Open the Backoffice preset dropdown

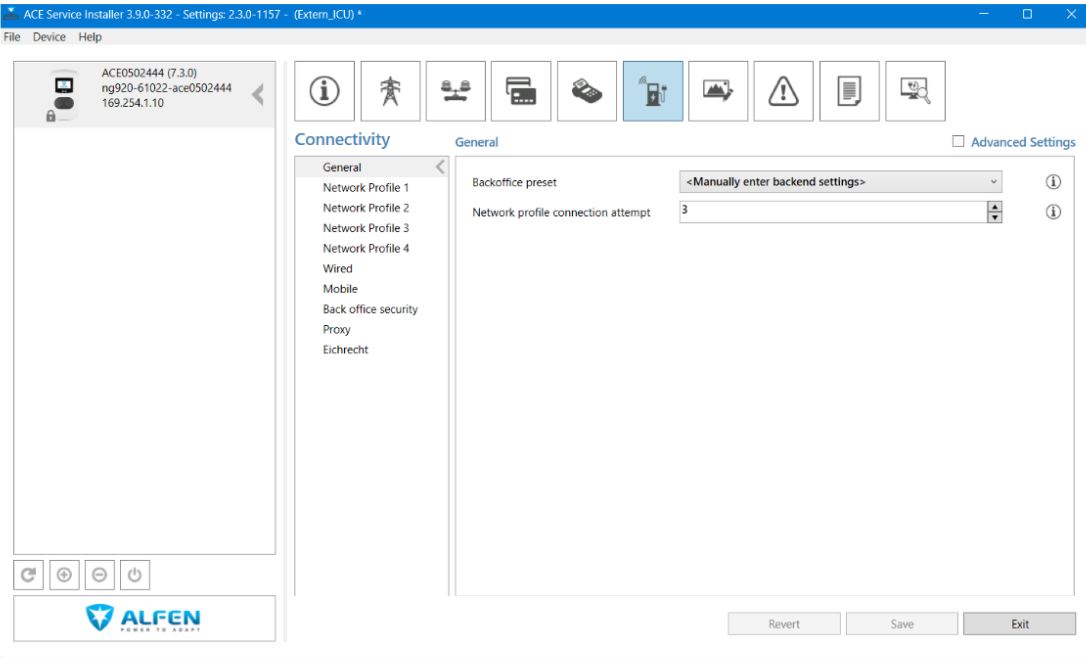(x=840, y=182)
